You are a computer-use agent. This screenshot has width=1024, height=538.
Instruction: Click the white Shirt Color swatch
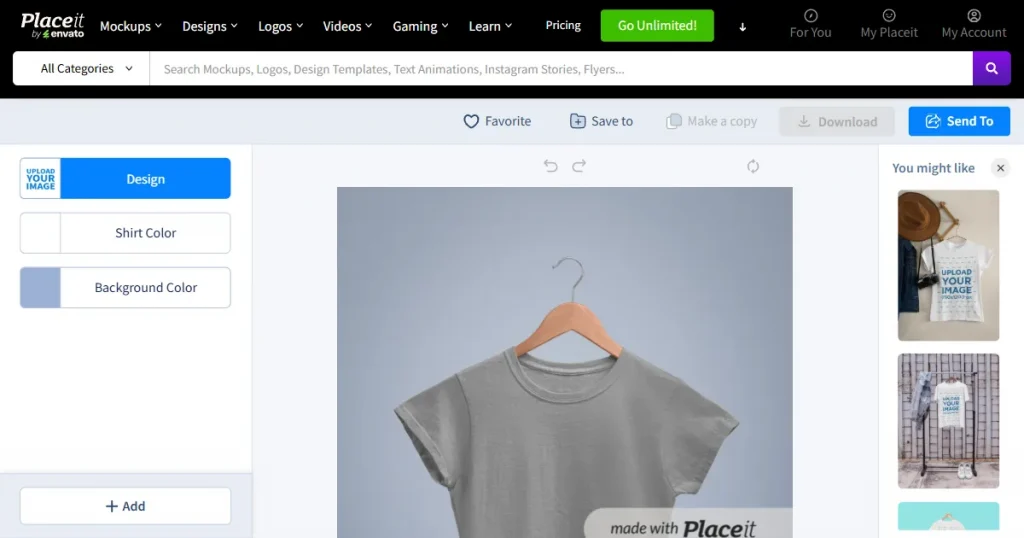tap(40, 233)
